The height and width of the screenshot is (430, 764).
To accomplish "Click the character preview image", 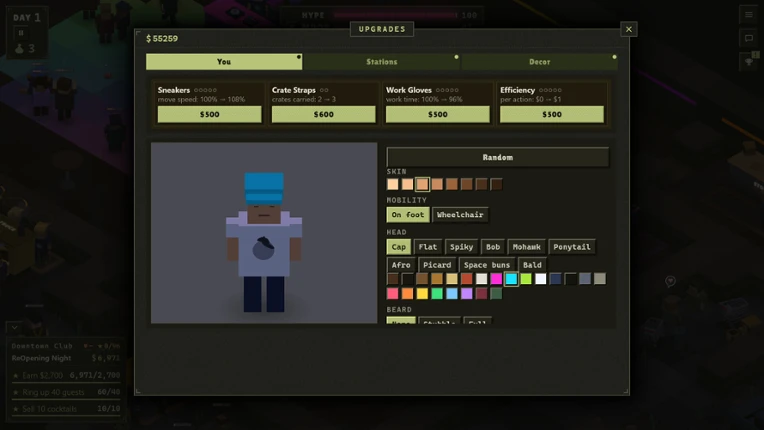I will (x=264, y=233).
